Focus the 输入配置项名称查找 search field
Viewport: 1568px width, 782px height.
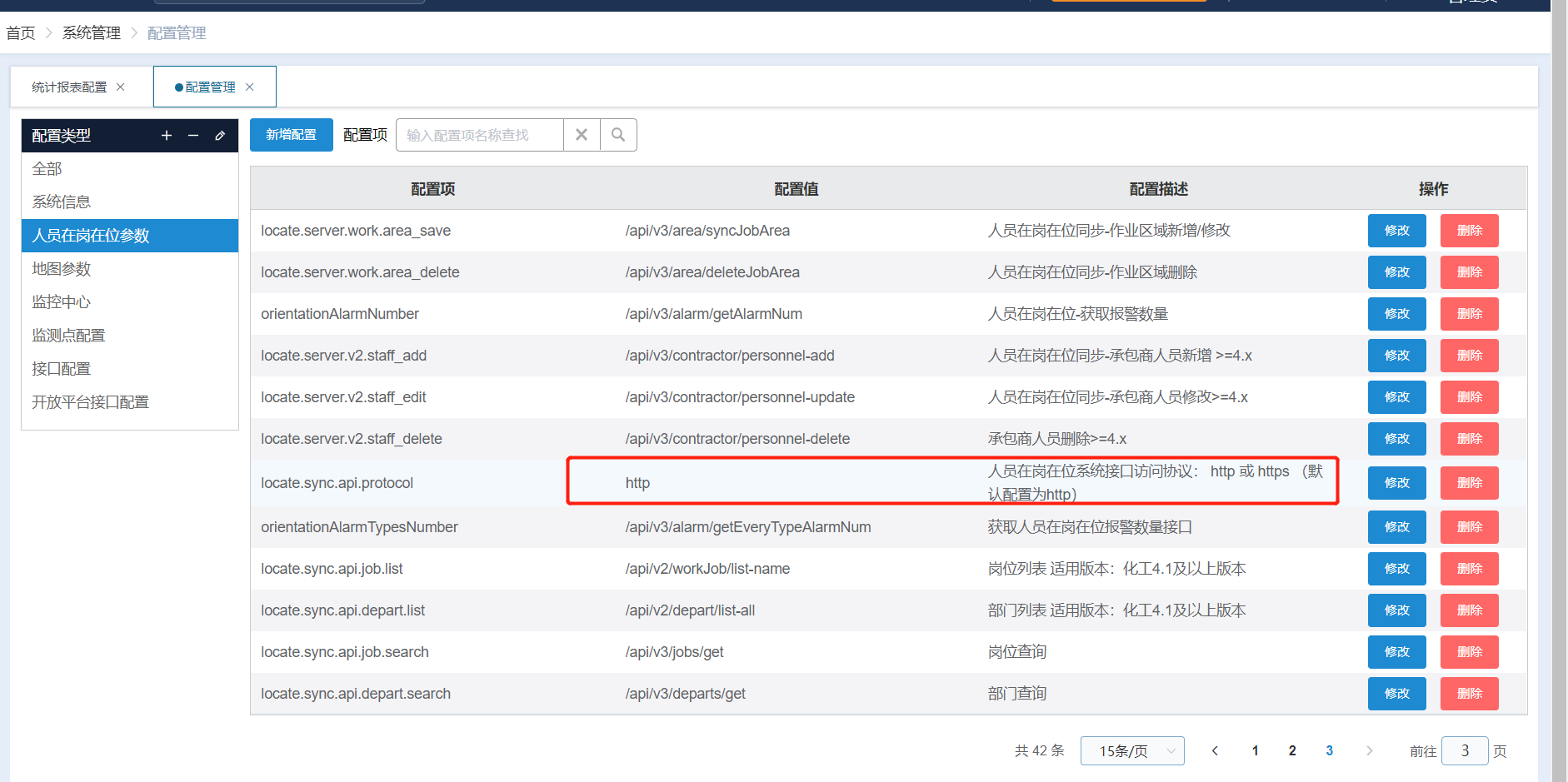pyautogui.click(x=480, y=135)
